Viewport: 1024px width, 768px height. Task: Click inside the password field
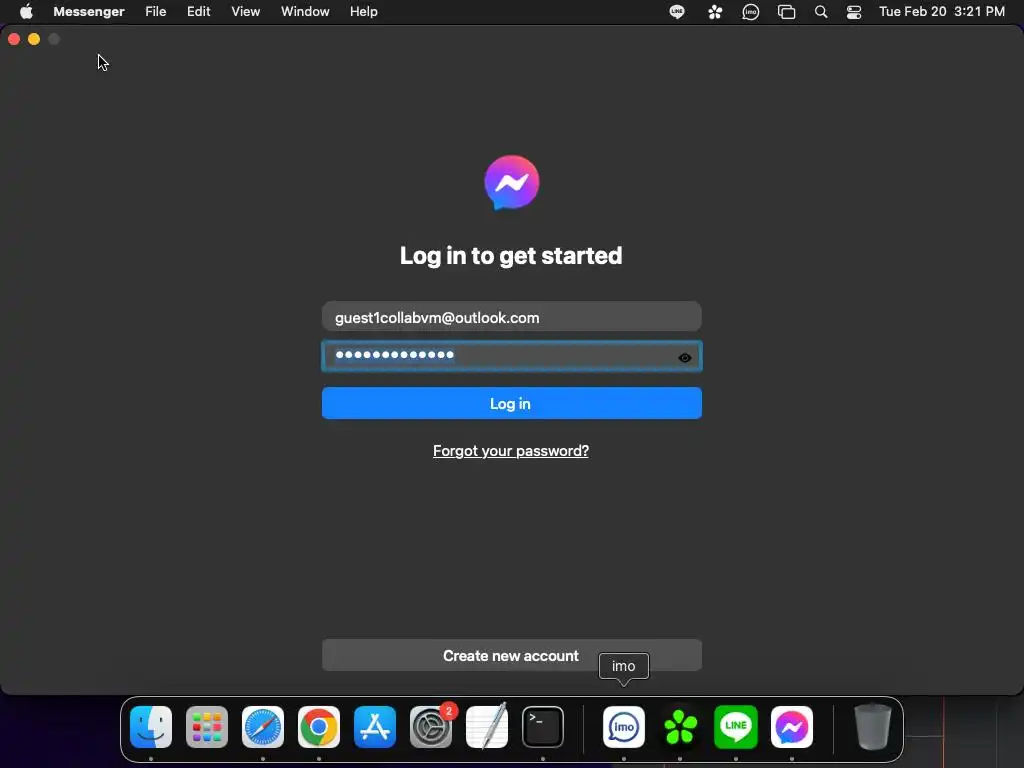[x=511, y=356]
